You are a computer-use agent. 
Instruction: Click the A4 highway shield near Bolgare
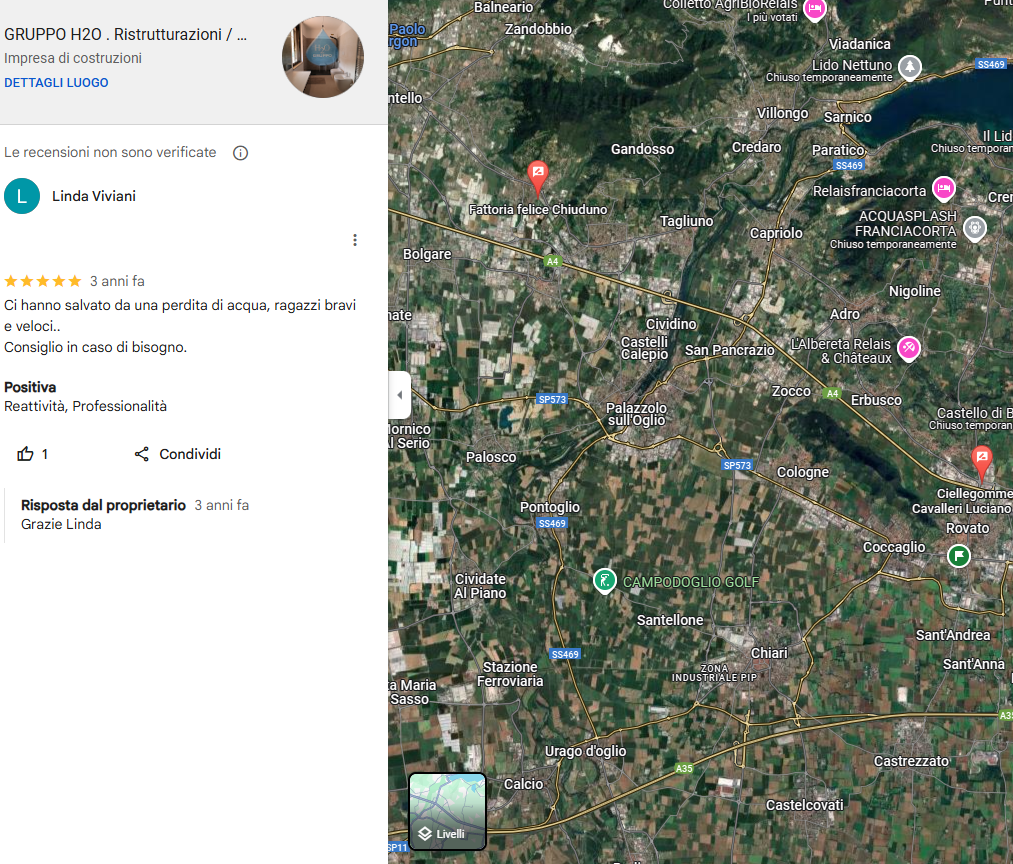552,261
